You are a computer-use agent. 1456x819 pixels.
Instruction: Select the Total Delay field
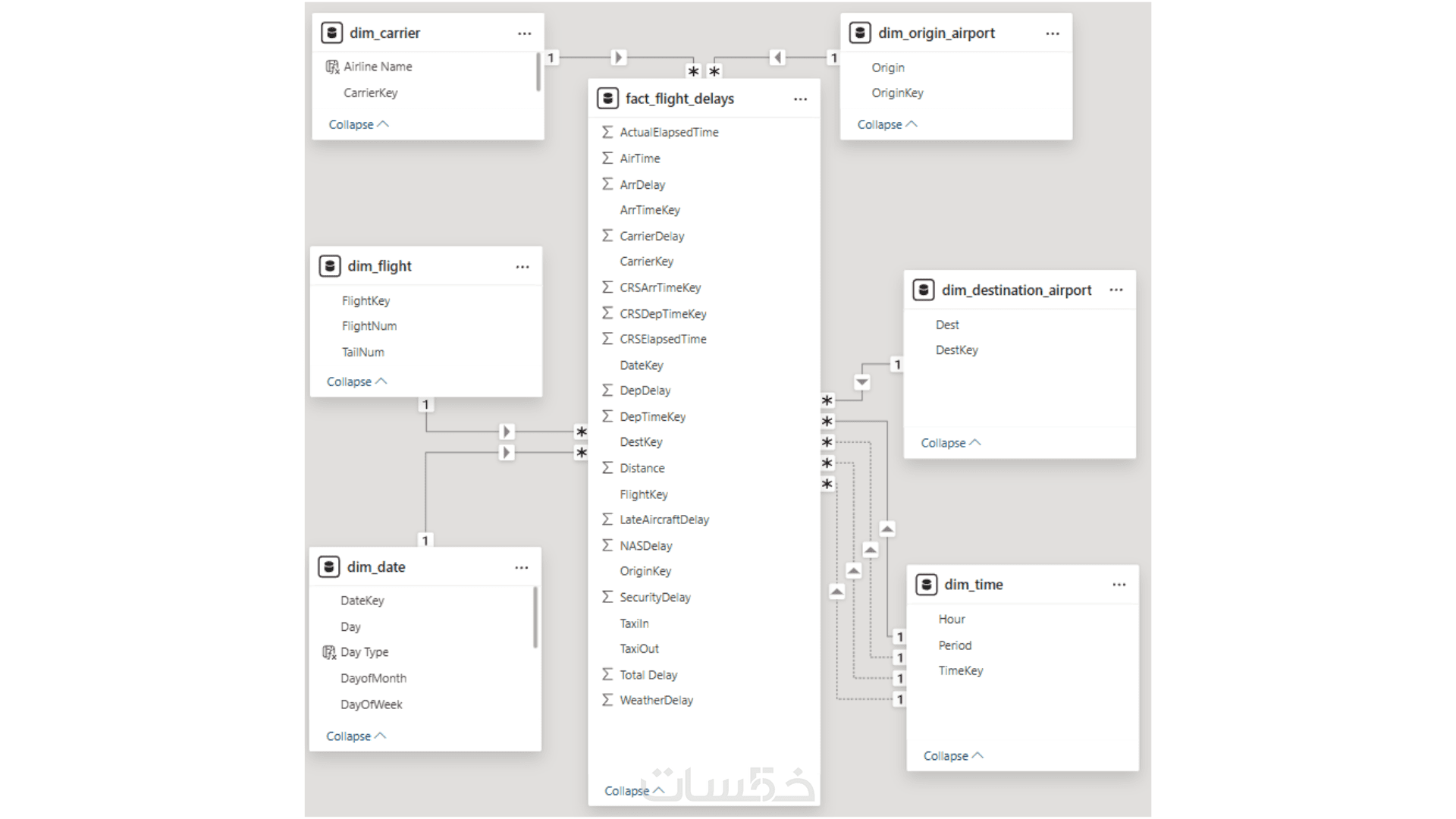tap(648, 675)
